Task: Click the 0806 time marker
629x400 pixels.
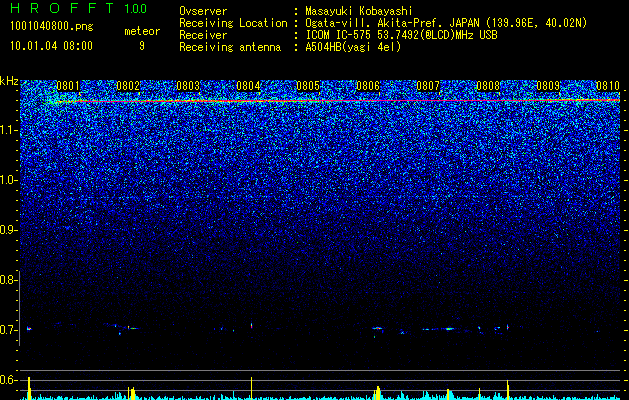Action: tap(368, 86)
